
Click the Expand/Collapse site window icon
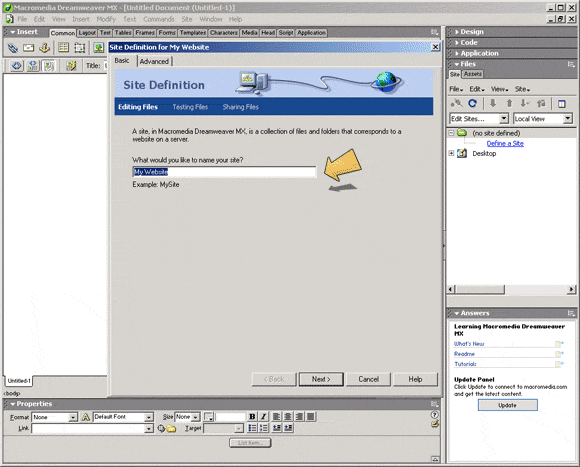pos(562,104)
